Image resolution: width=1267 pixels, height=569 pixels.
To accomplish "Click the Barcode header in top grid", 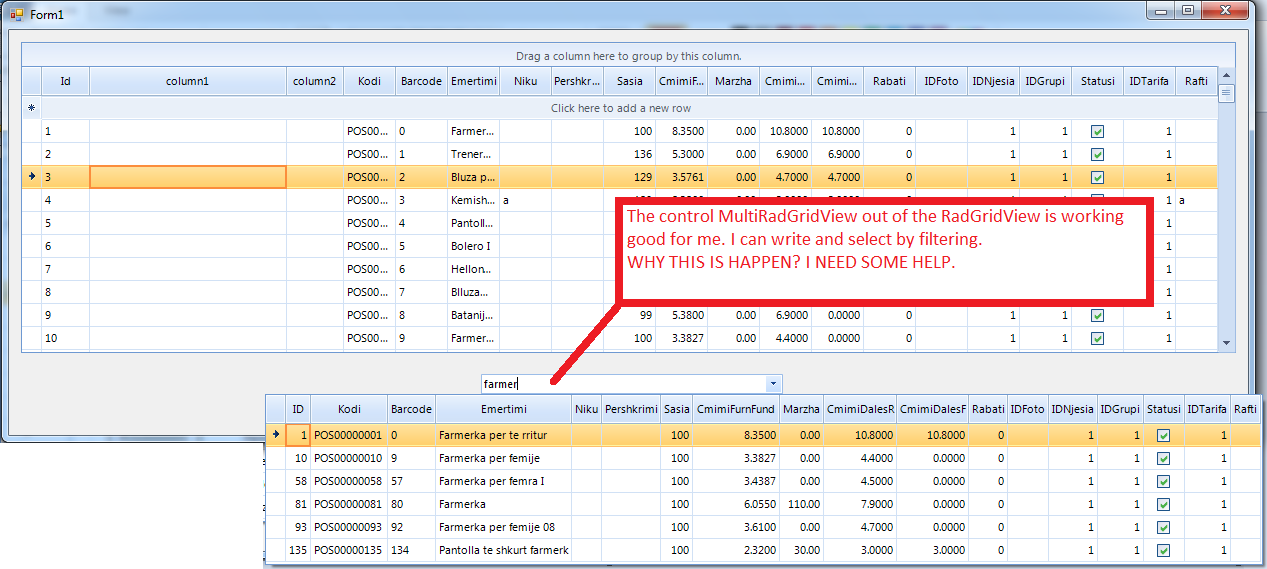I will pos(421,82).
